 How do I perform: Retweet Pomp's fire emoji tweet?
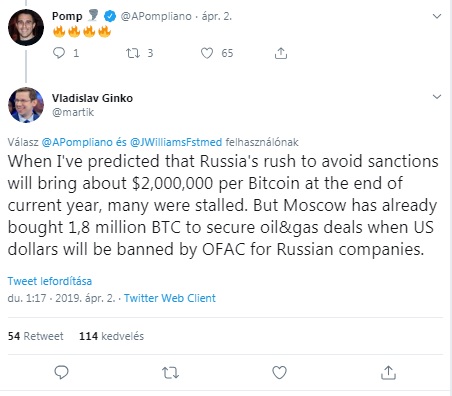133,53
